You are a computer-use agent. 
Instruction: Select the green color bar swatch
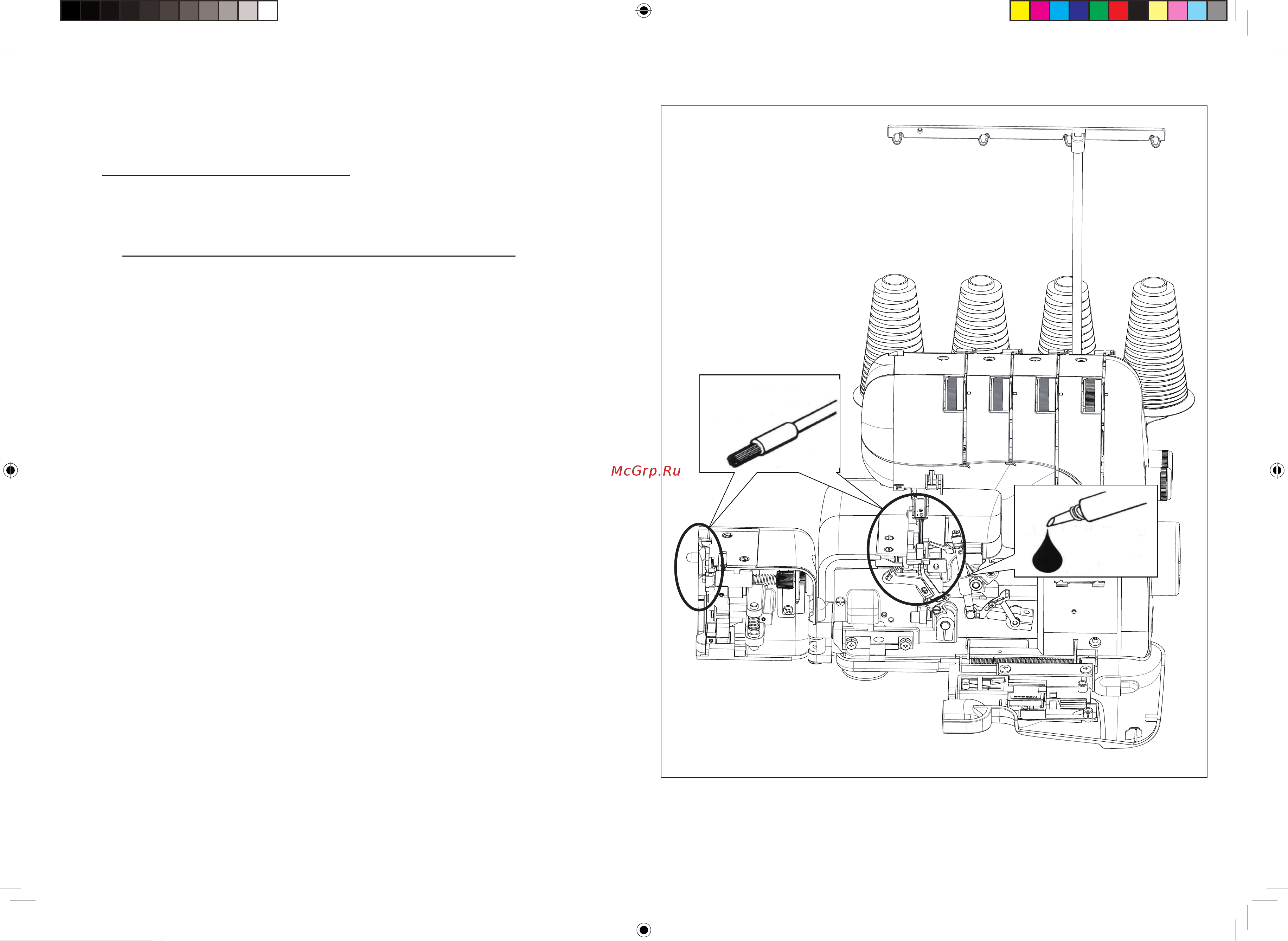(1098, 11)
